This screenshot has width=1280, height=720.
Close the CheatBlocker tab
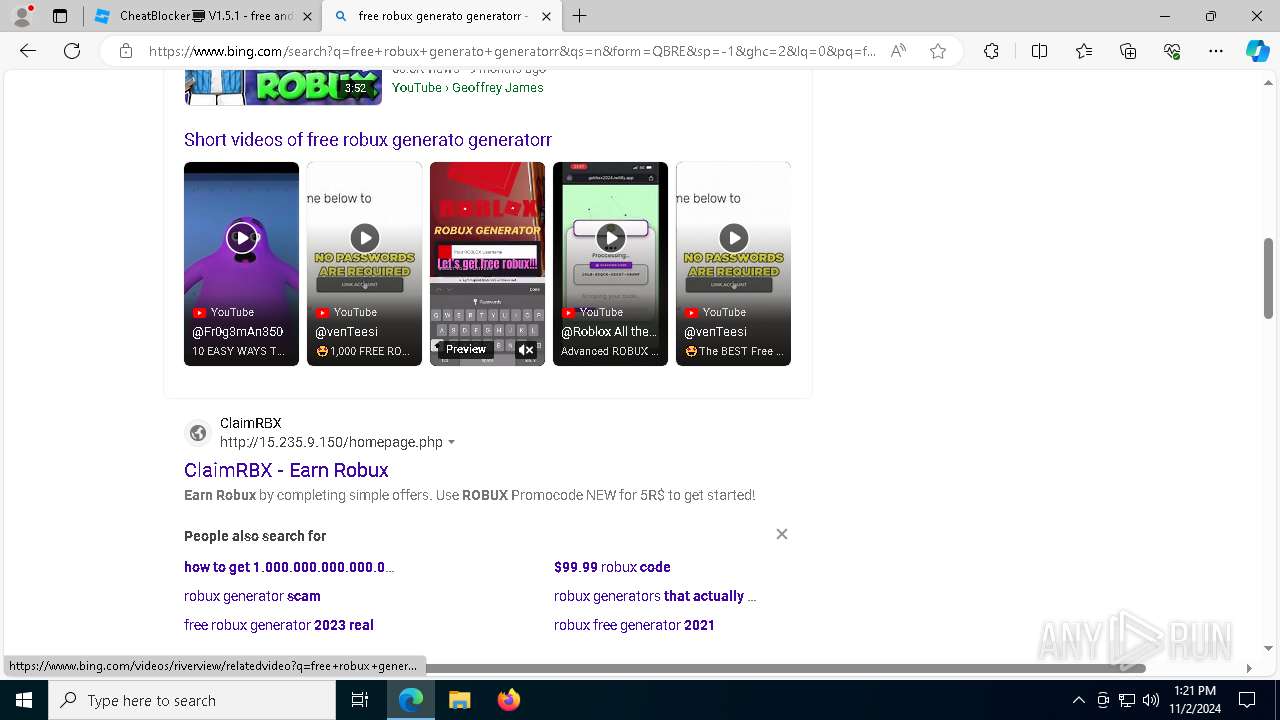coord(307,16)
